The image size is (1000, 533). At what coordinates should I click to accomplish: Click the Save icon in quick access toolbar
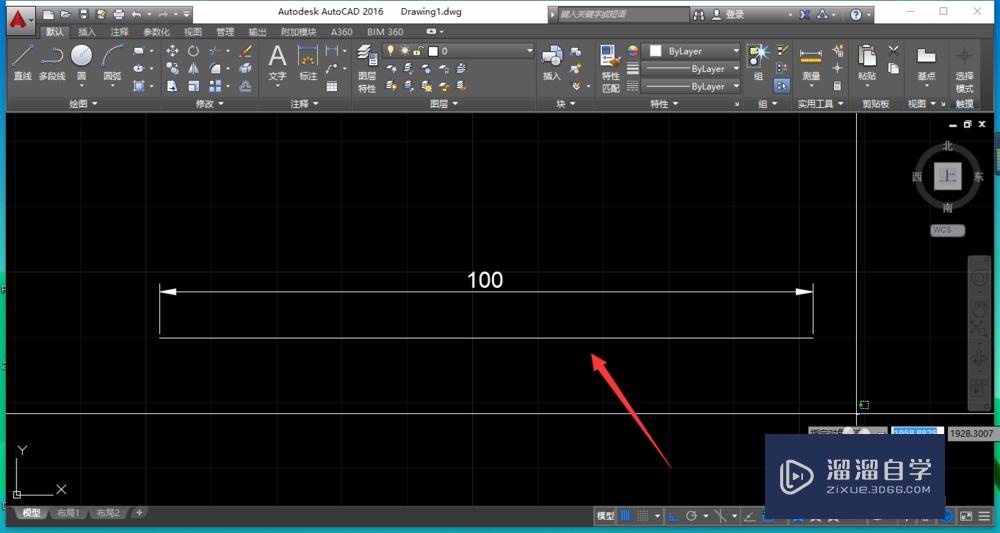click(x=84, y=14)
